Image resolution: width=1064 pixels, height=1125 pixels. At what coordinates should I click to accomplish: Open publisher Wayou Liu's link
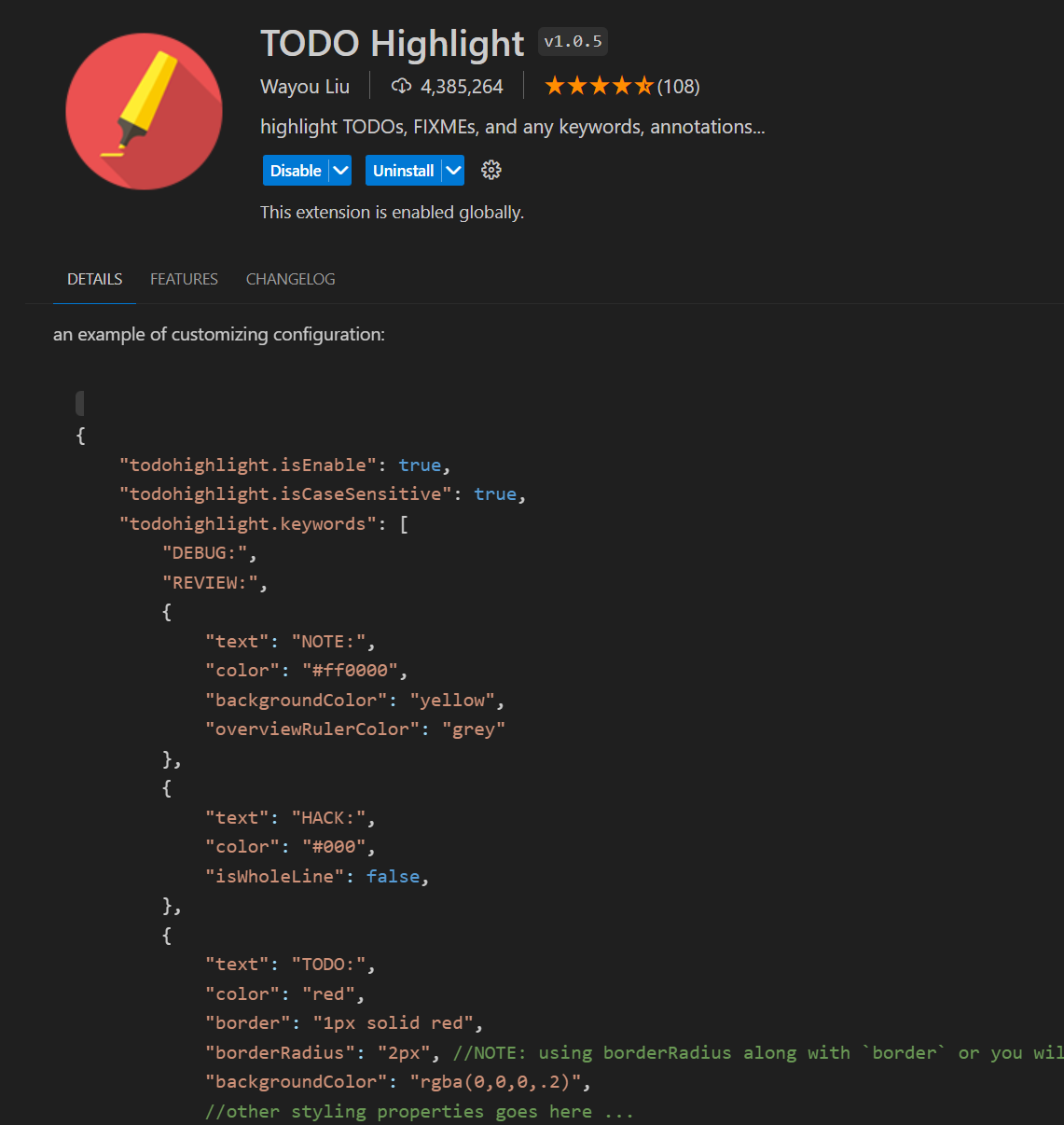tap(305, 87)
